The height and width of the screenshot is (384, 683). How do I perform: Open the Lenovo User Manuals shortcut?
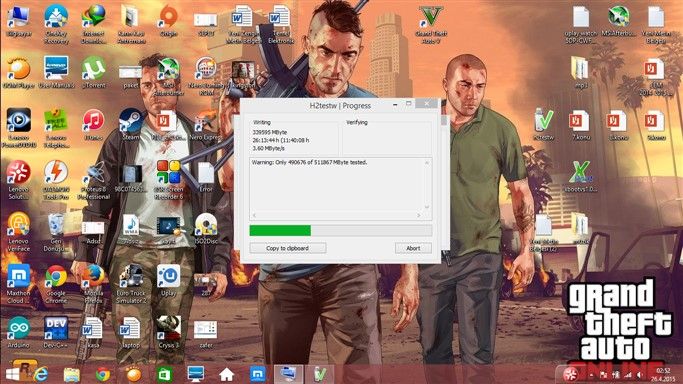[x=56, y=73]
